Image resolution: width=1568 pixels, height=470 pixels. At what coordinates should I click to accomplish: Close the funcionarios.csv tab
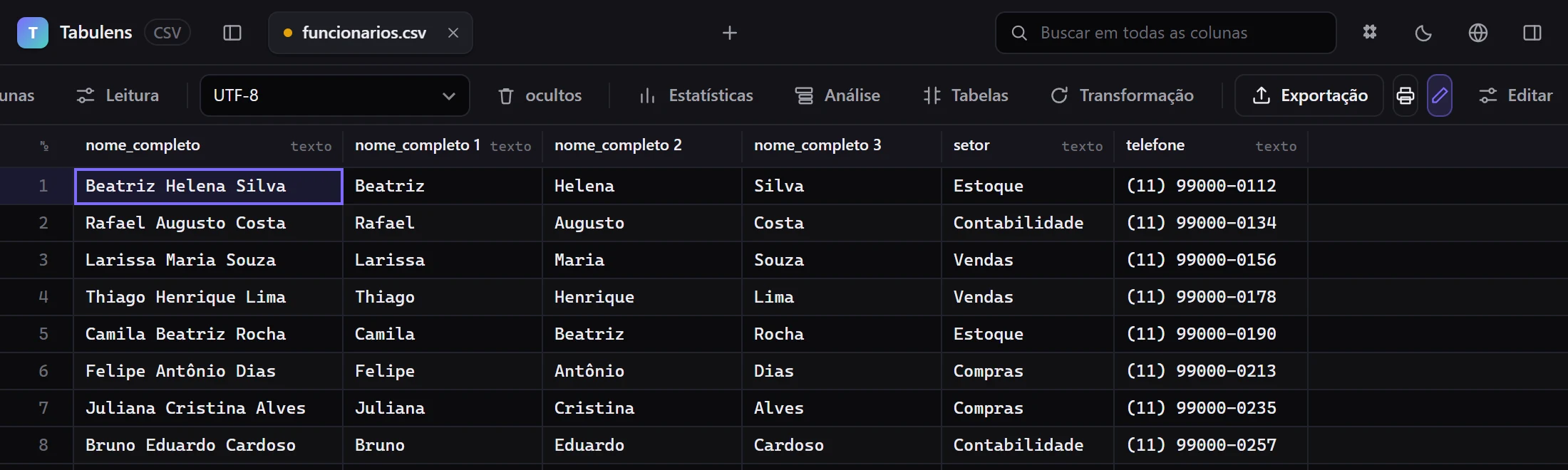coord(453,33)
